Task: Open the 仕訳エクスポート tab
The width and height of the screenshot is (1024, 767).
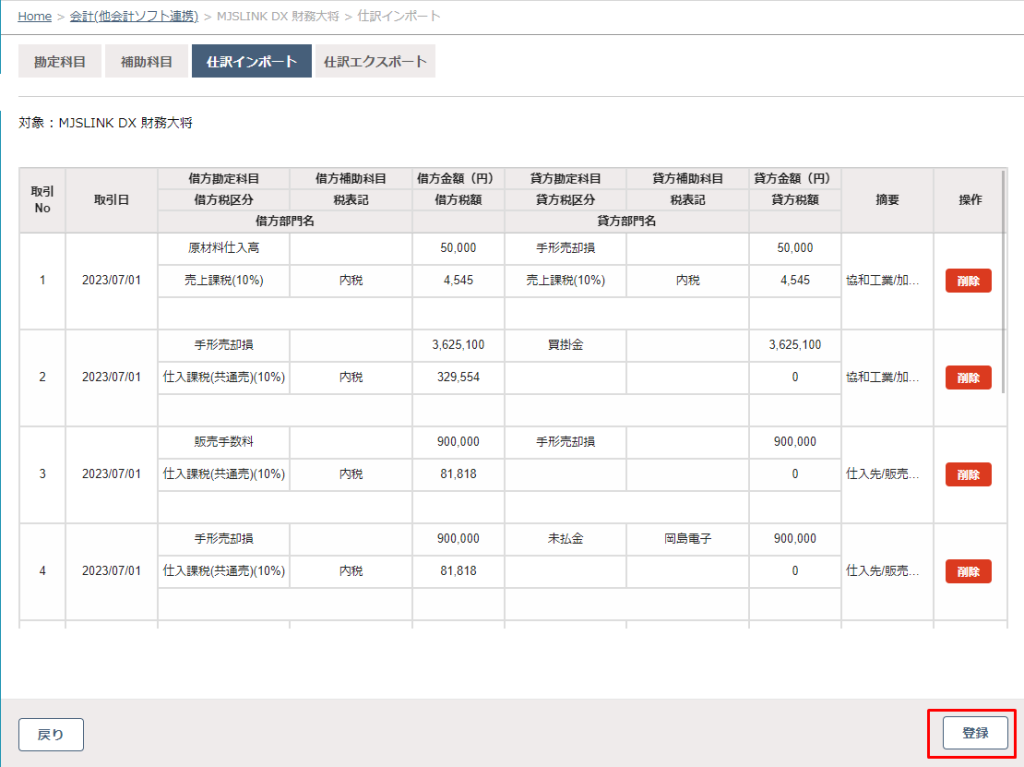Action: (x=375, y=61)
